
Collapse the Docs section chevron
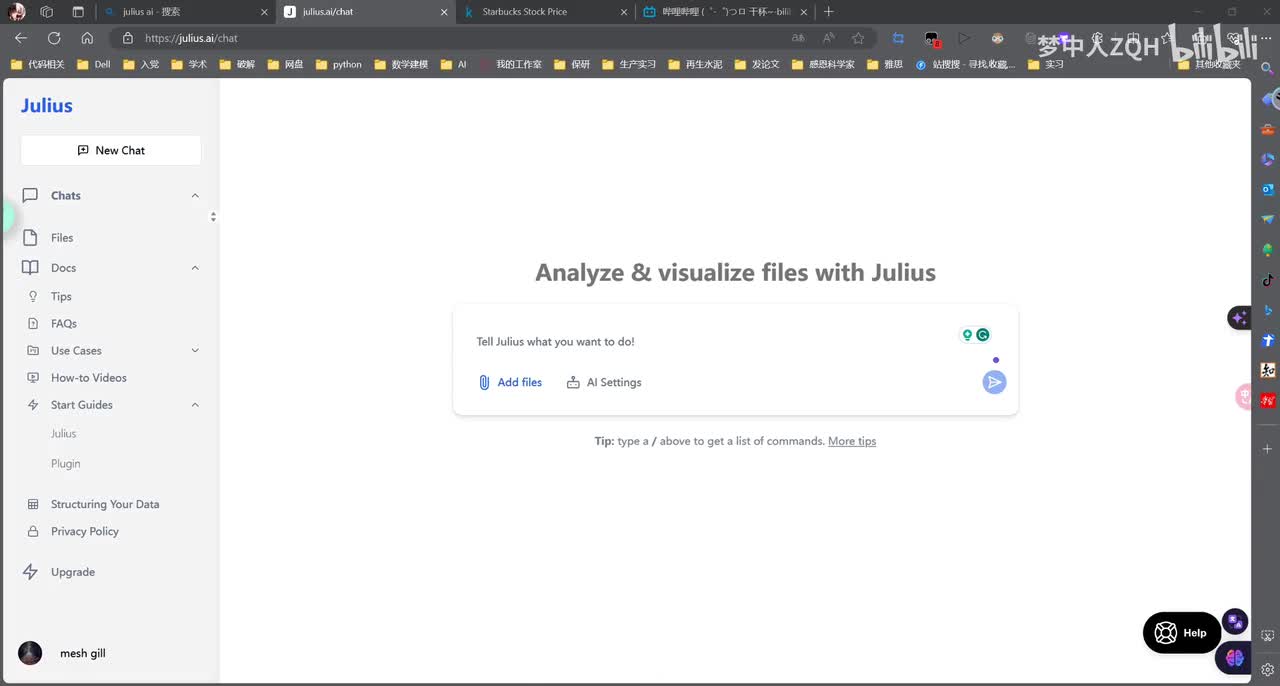coord(195,268)
